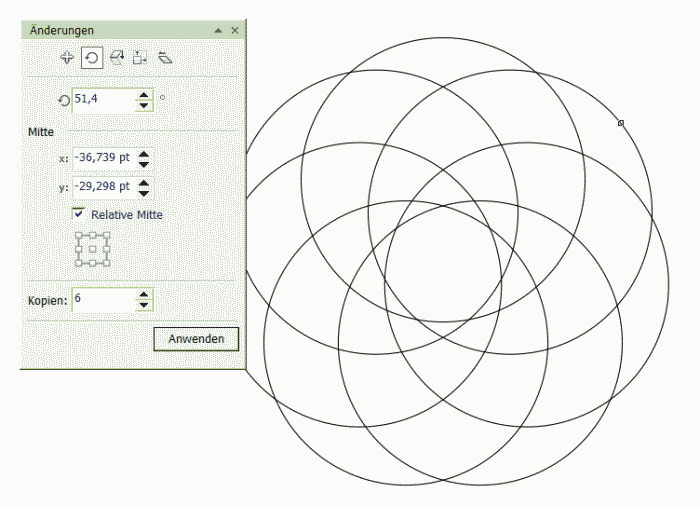Viewport: 700px width, 506px height.
Task: Select the Skew transform icon
Action: (x=165, y=58)
